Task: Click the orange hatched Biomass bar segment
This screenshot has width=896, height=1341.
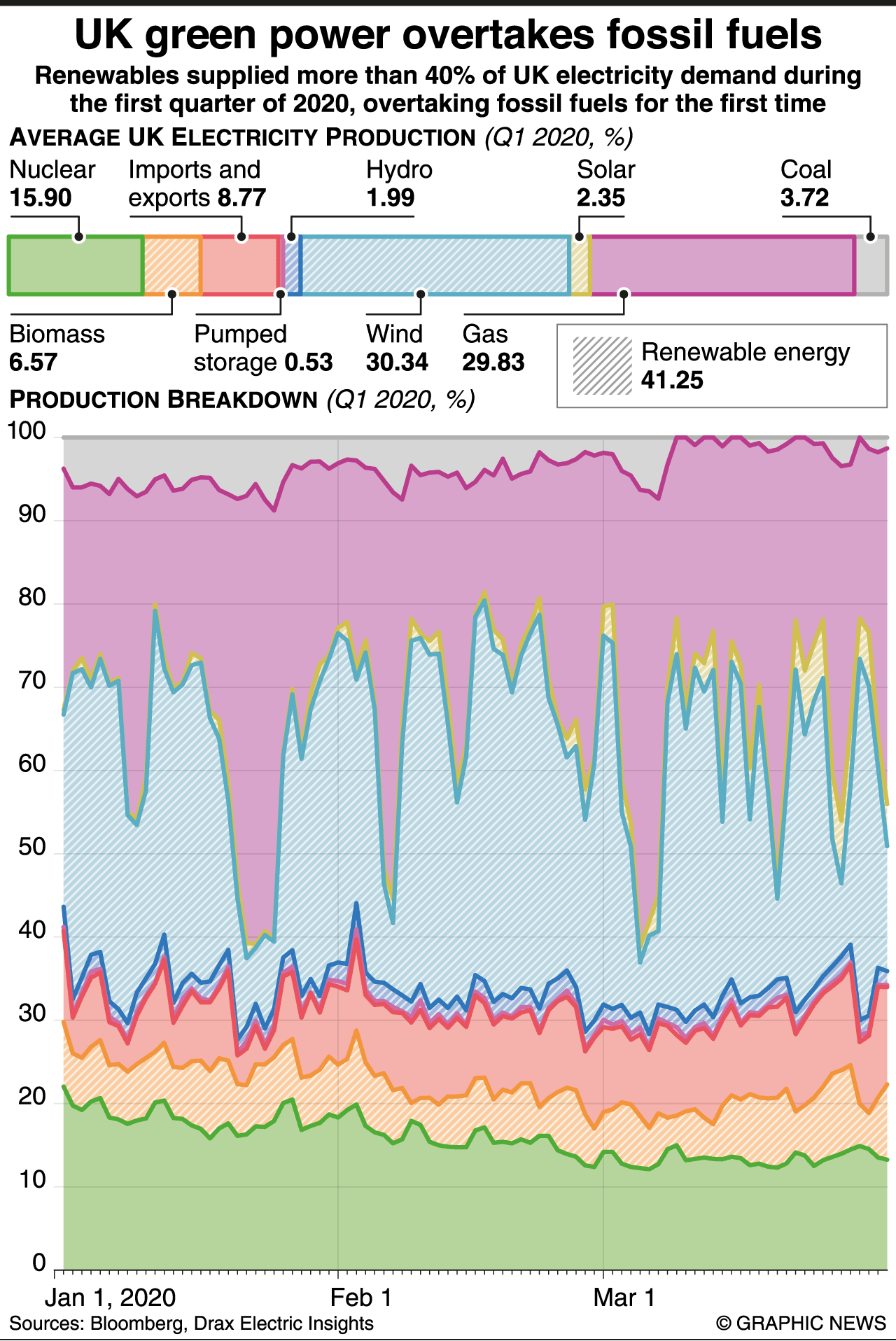Action: click(x=173, y=266)
